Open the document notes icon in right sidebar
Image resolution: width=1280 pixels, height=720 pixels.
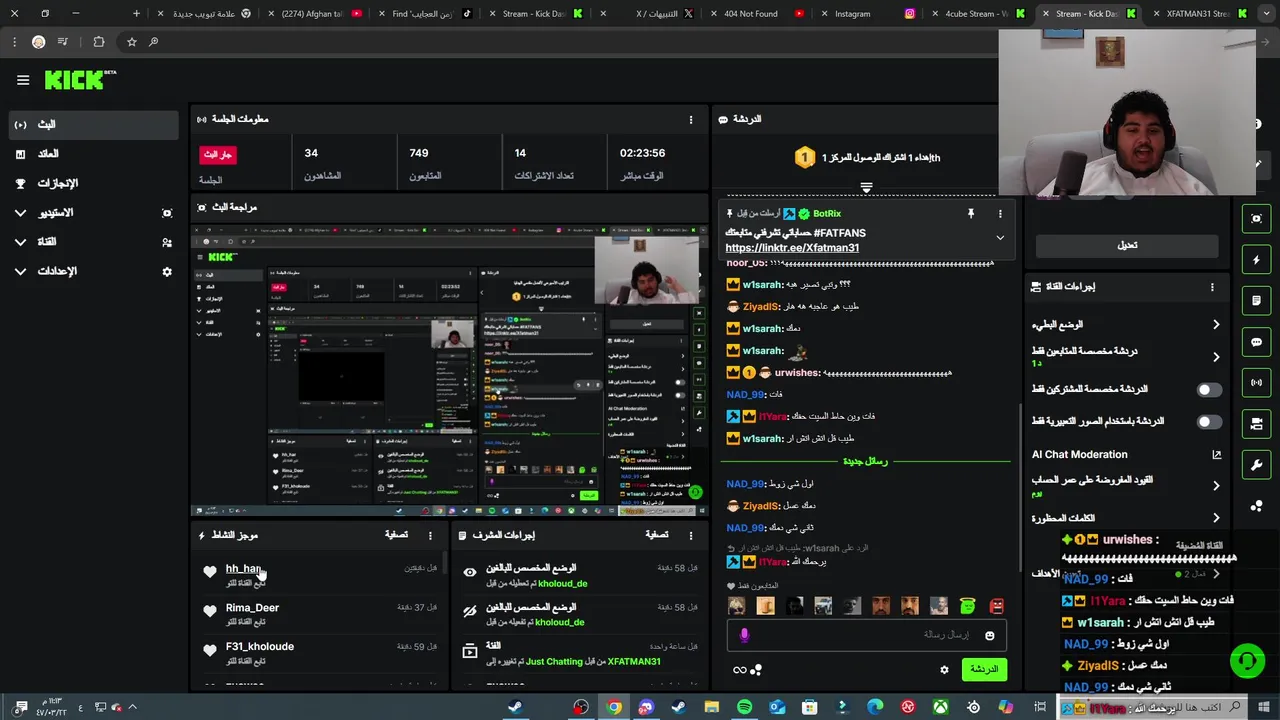1256,301
